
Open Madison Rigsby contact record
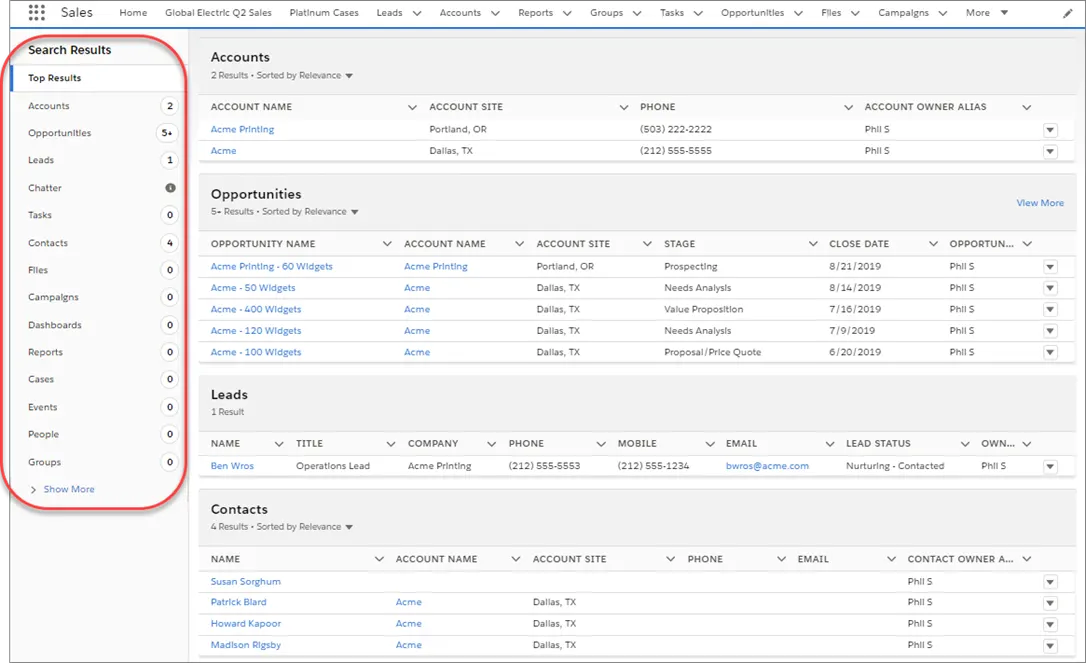[x=245, y=646]
